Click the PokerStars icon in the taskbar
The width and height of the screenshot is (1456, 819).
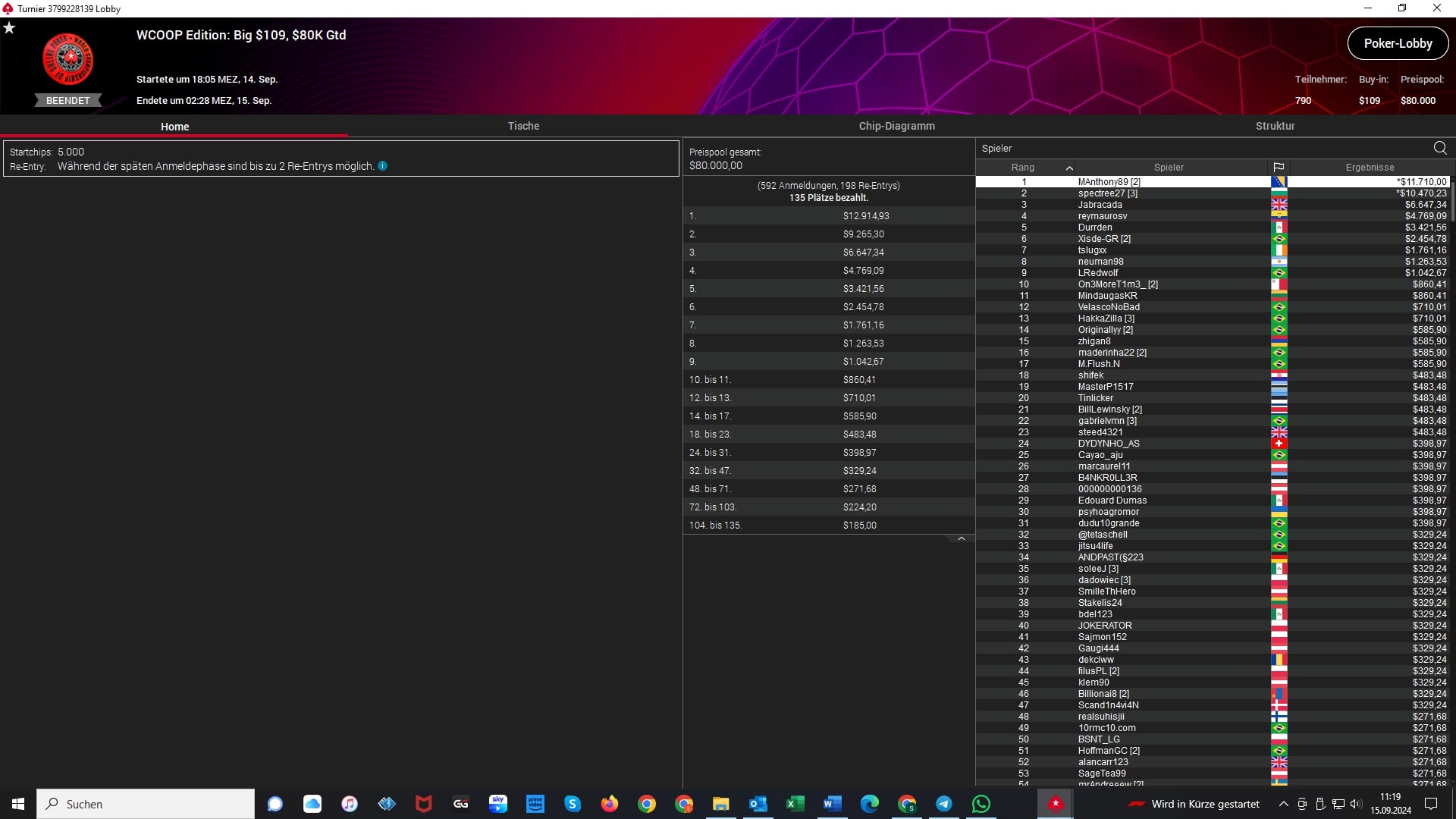coord(1055,804)
